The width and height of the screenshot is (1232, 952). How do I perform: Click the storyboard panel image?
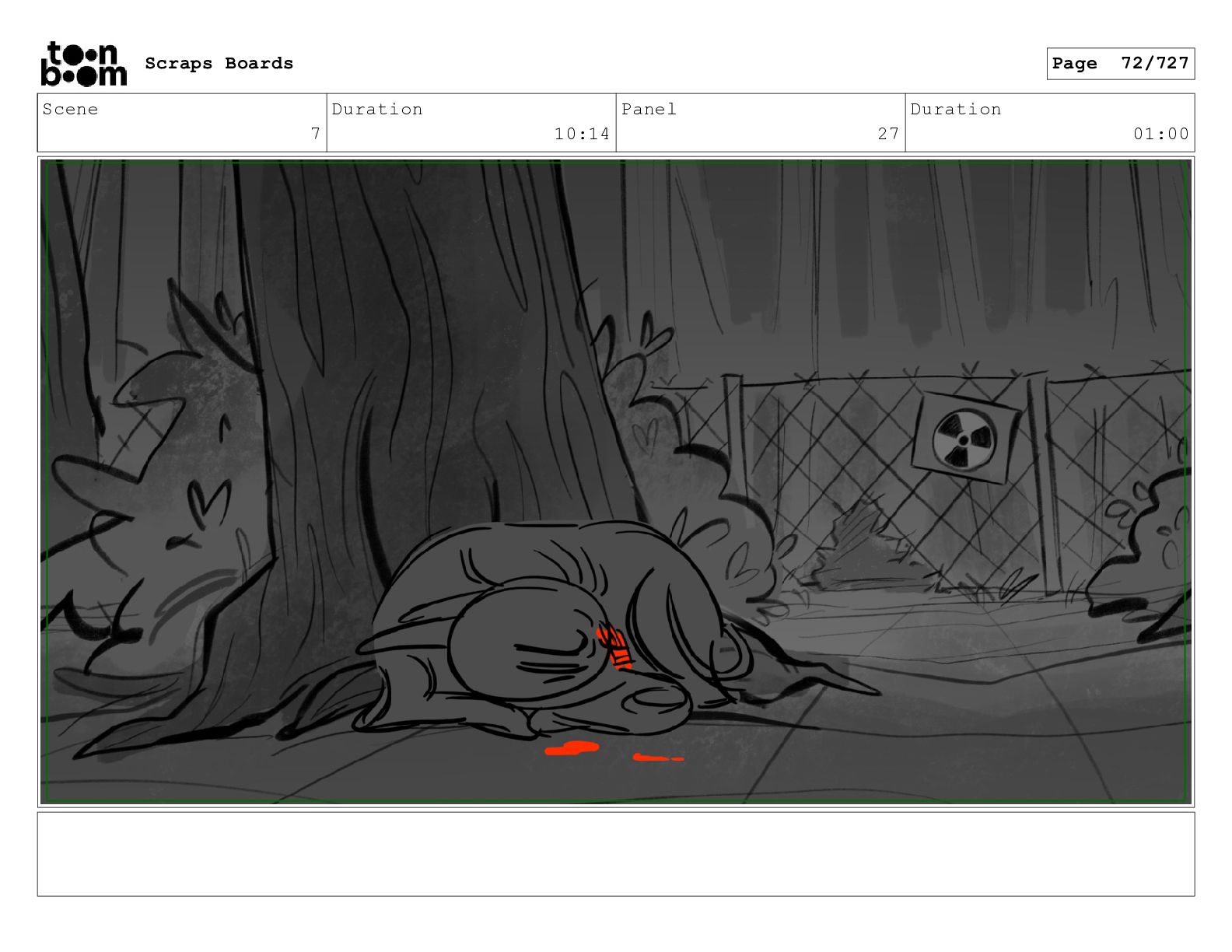point(616,481)
